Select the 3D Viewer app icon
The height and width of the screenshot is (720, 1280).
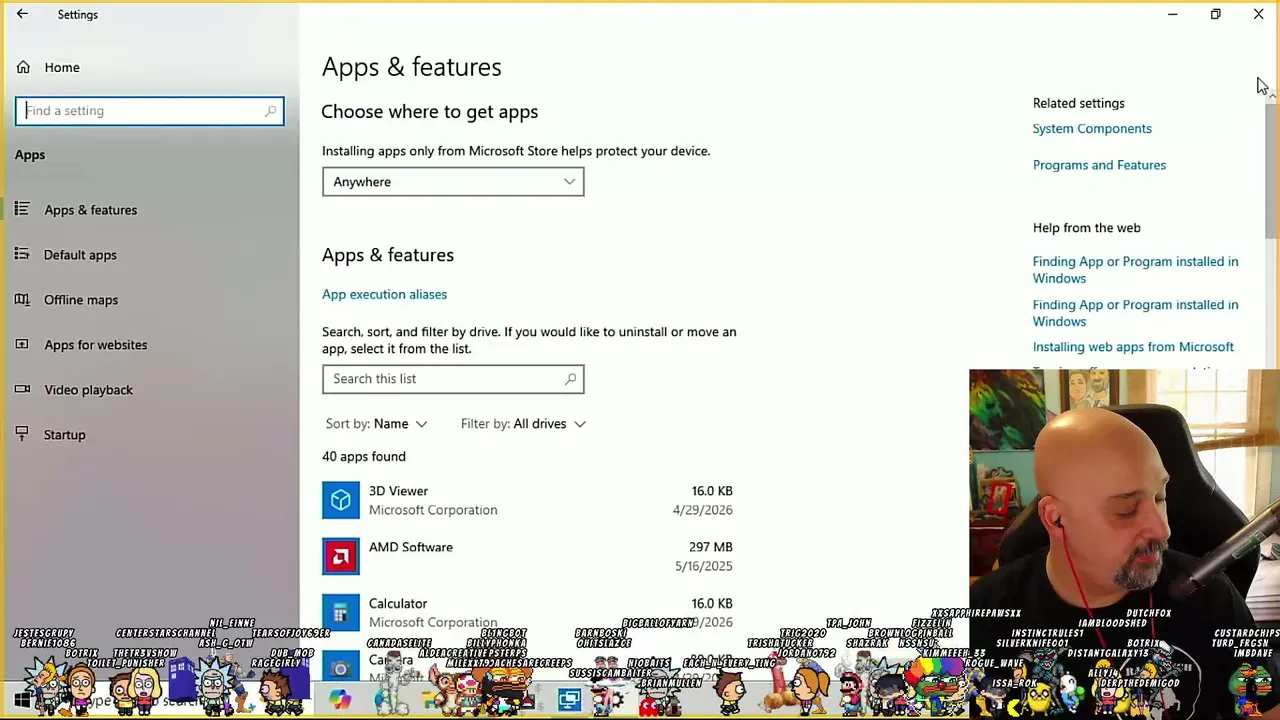[x=341, y=500]
